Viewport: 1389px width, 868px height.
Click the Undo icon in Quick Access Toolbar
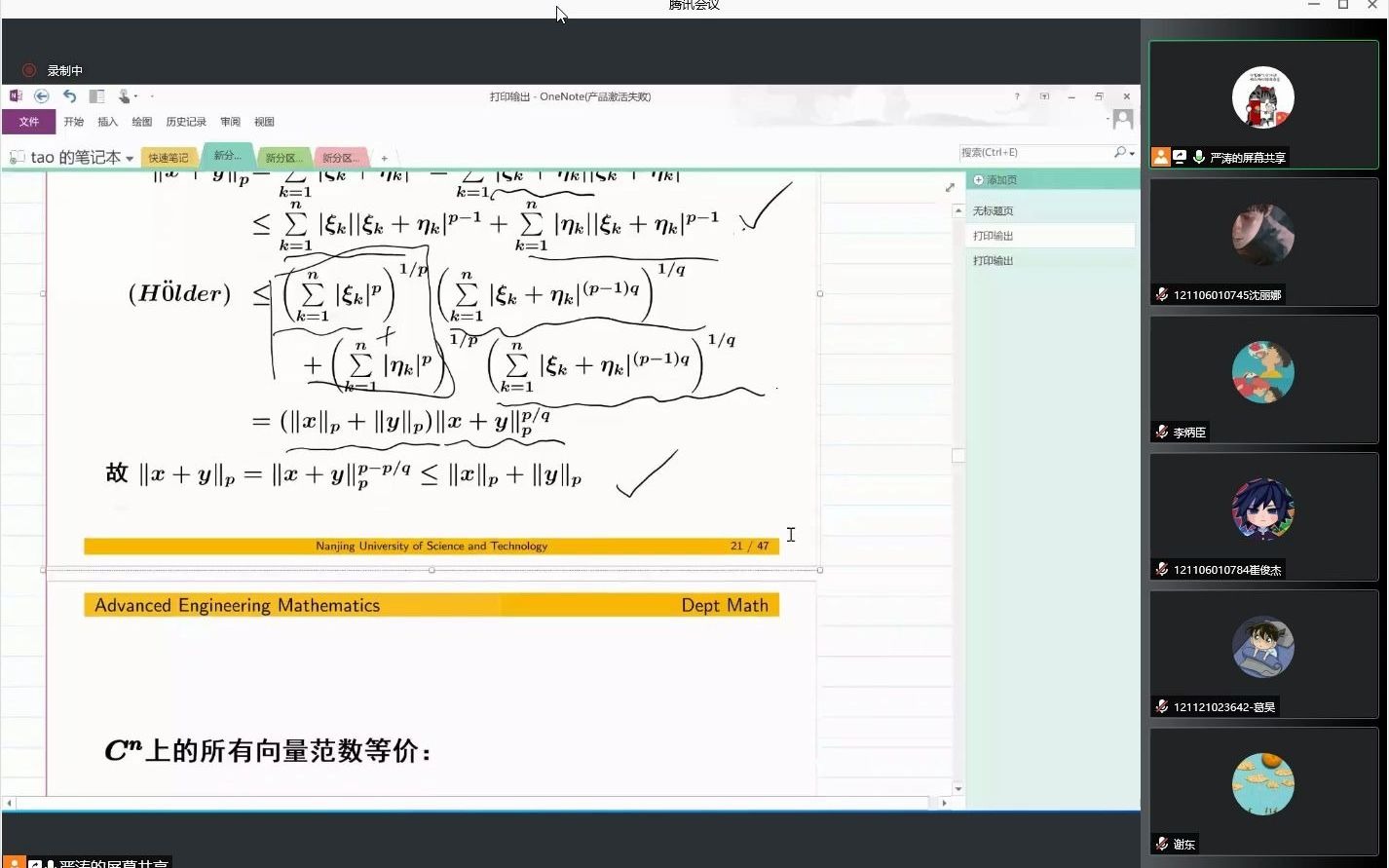[x=68, y=95]
